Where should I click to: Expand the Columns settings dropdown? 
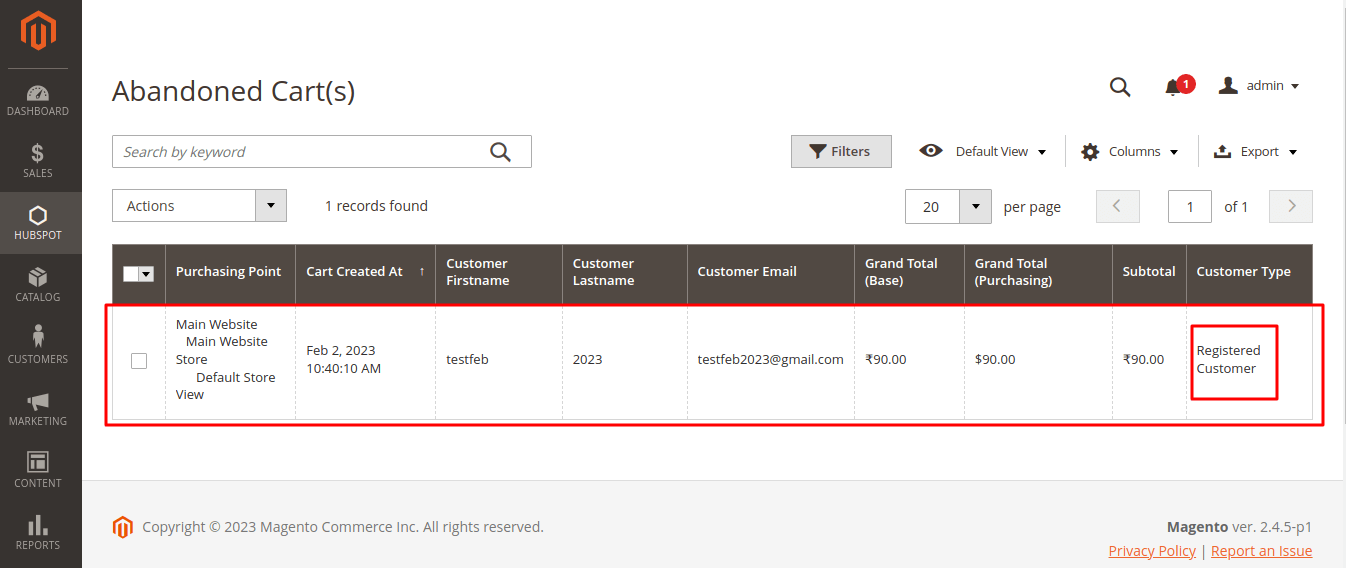[1130, 152]
